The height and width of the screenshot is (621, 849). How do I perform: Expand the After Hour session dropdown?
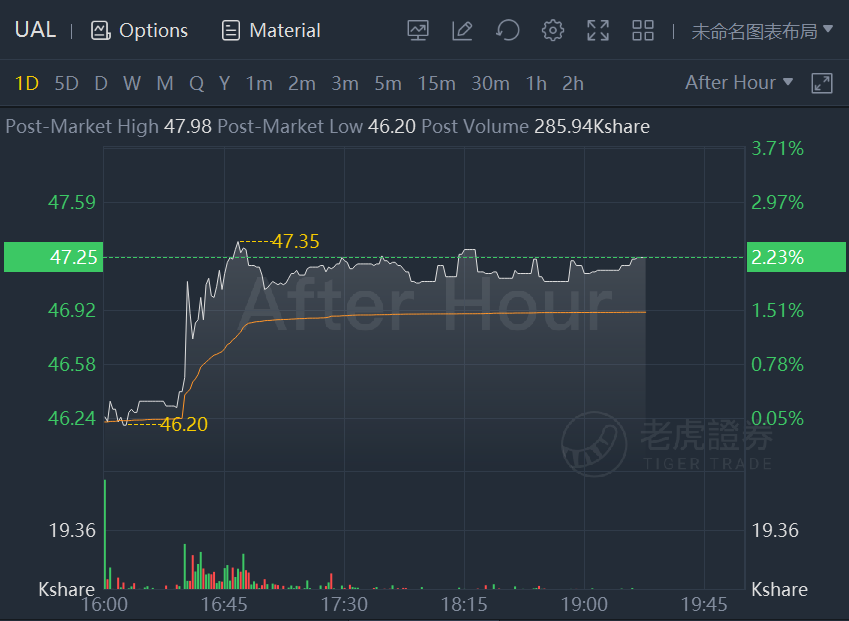point(739,83)
